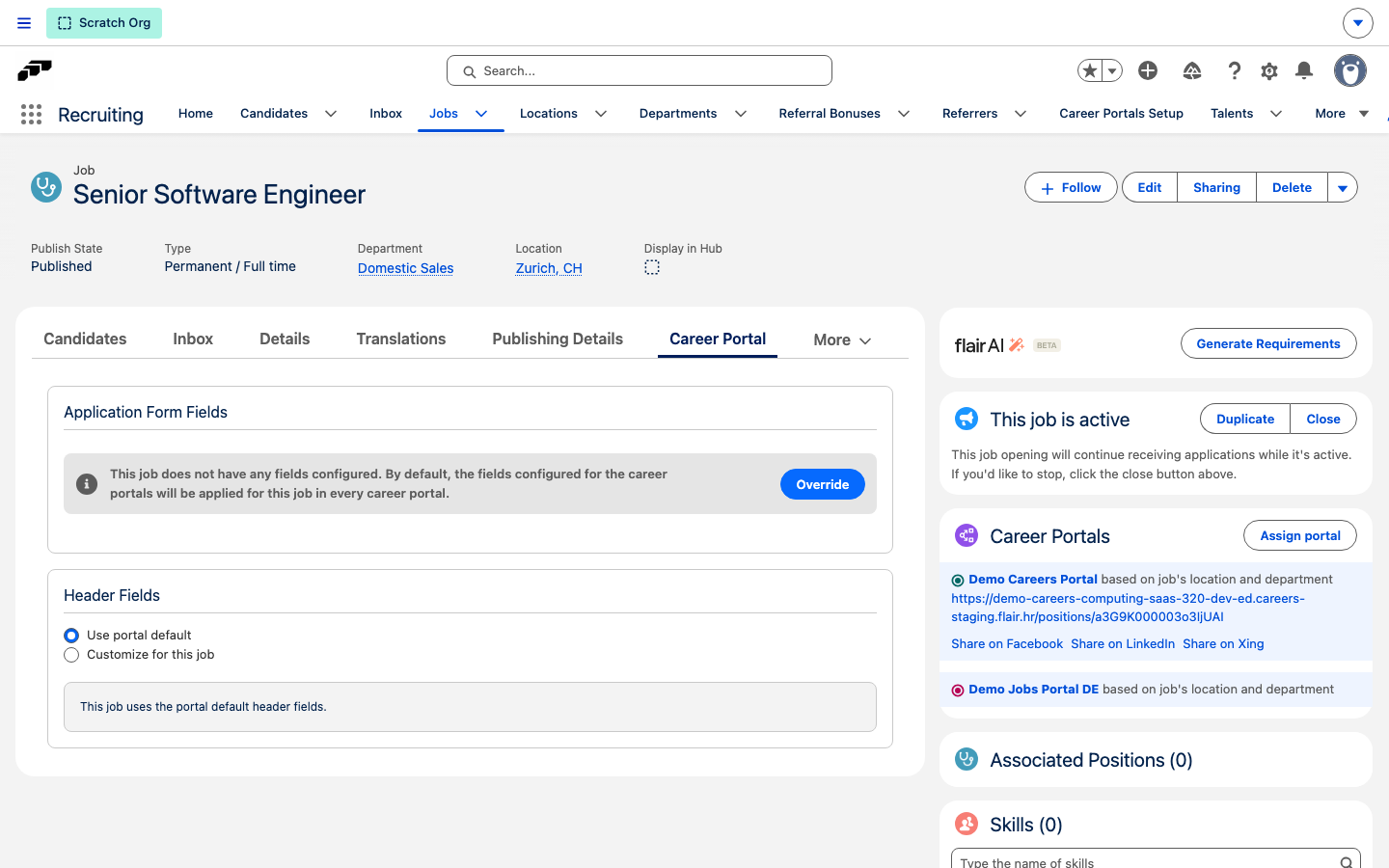Expand the Locations nav dropdown chevron
1389x868 pixels.
click(601, 114)
